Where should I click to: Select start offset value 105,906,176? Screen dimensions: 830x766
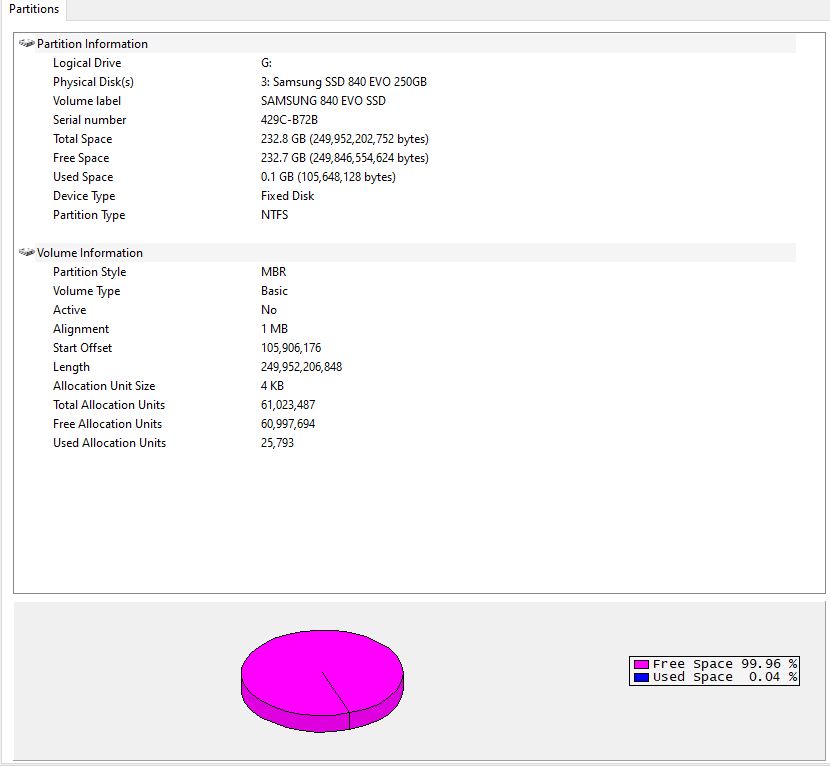[291, 348]
